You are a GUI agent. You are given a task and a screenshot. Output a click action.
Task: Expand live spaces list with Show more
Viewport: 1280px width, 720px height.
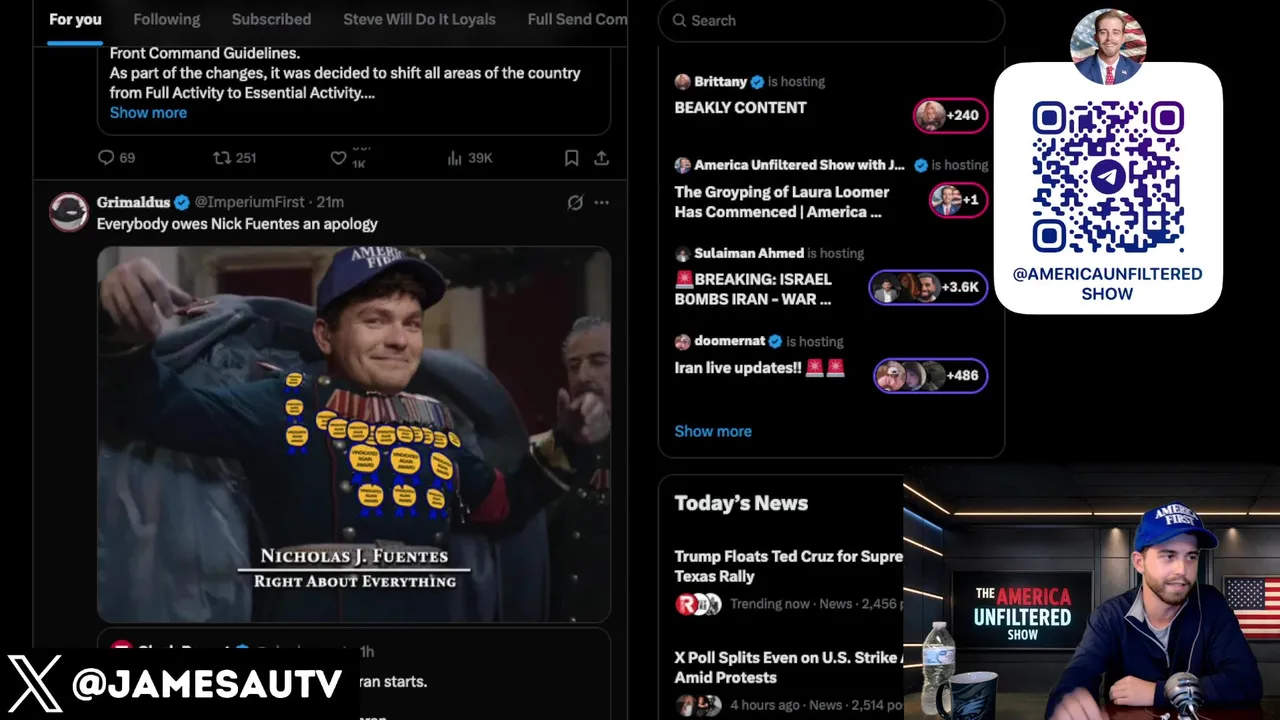(x=713, y=431)
